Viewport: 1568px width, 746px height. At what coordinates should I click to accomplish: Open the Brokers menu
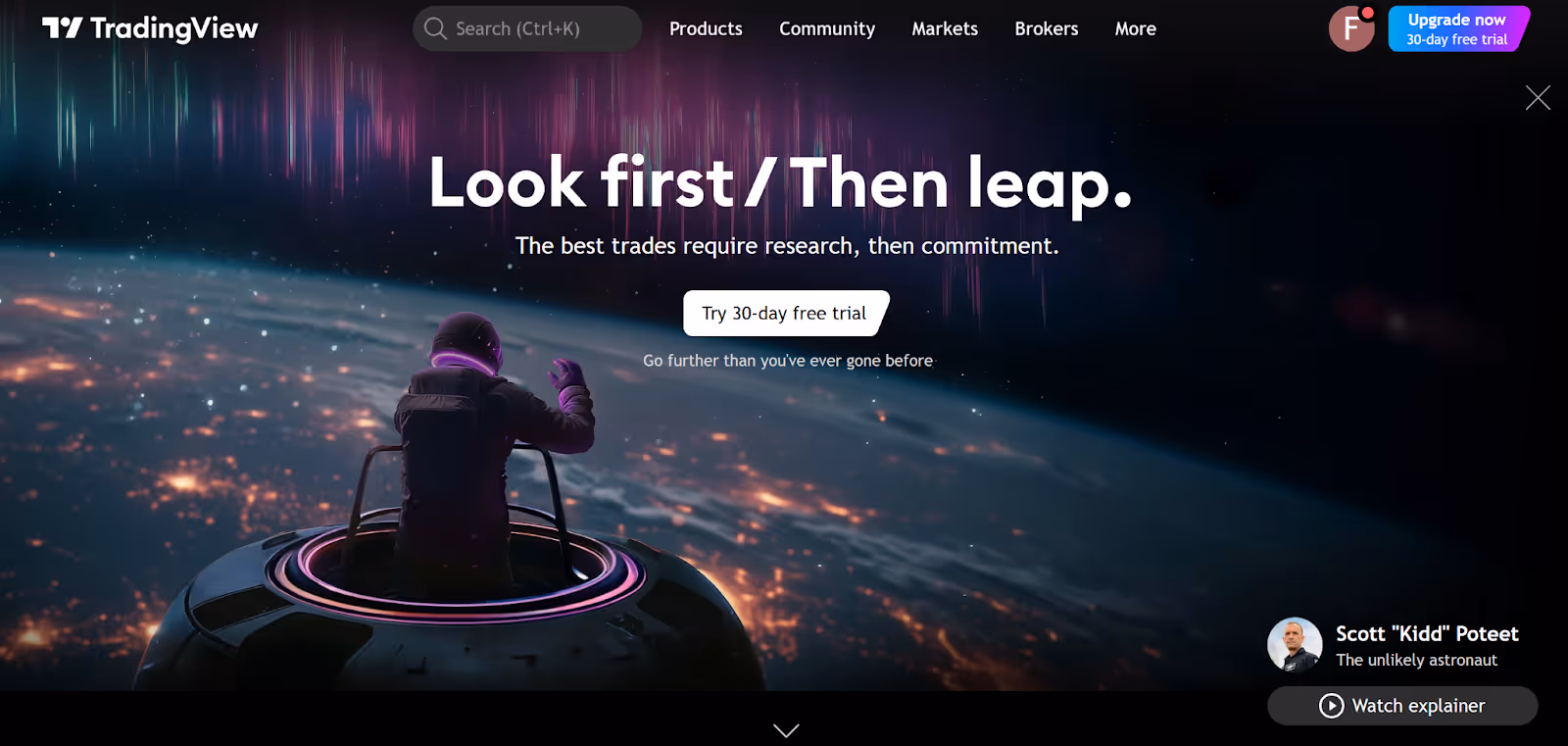pyautogui.click(x=1047, y=28)
